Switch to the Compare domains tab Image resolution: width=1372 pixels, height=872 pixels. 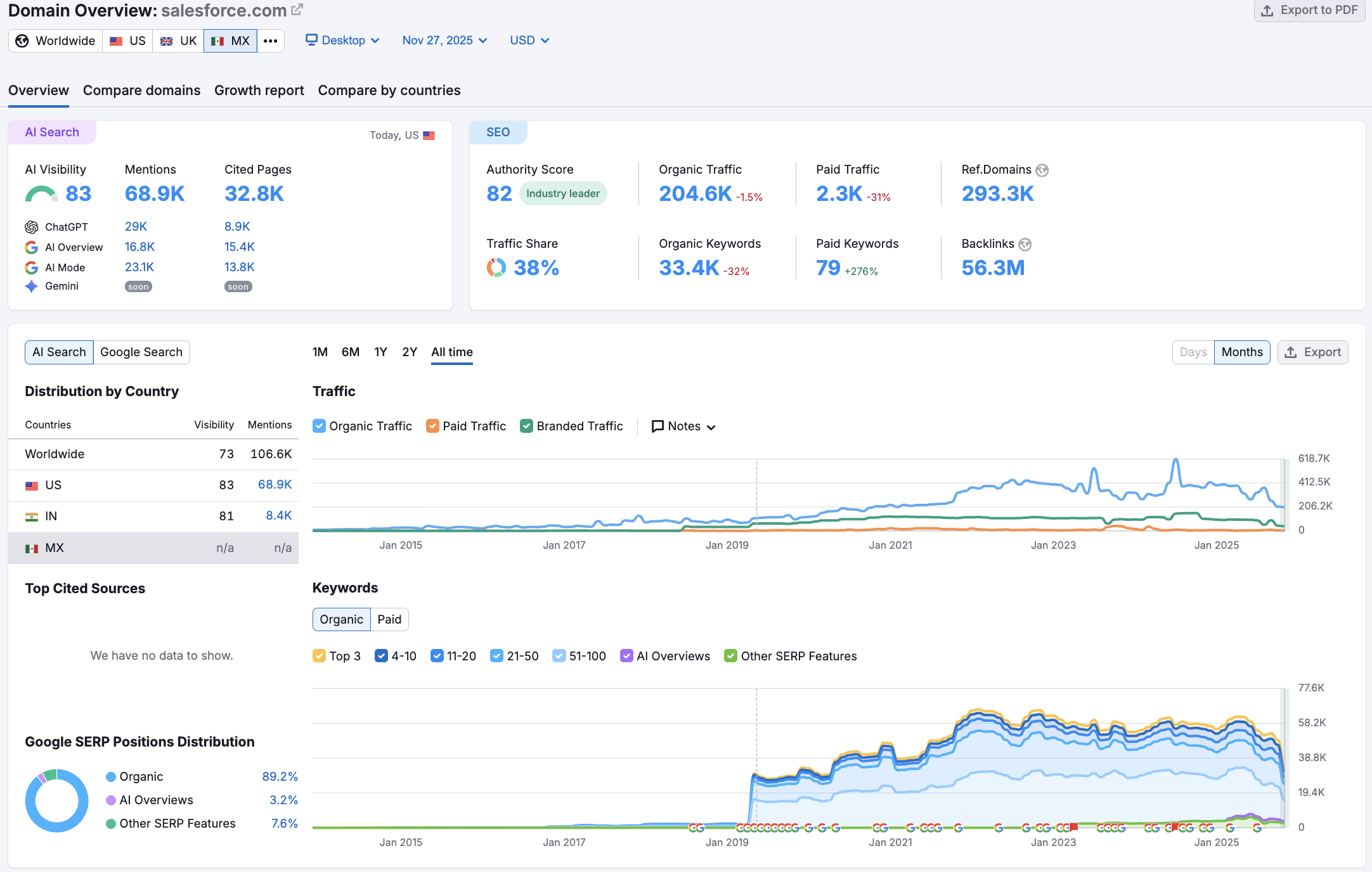coord(141,91)
